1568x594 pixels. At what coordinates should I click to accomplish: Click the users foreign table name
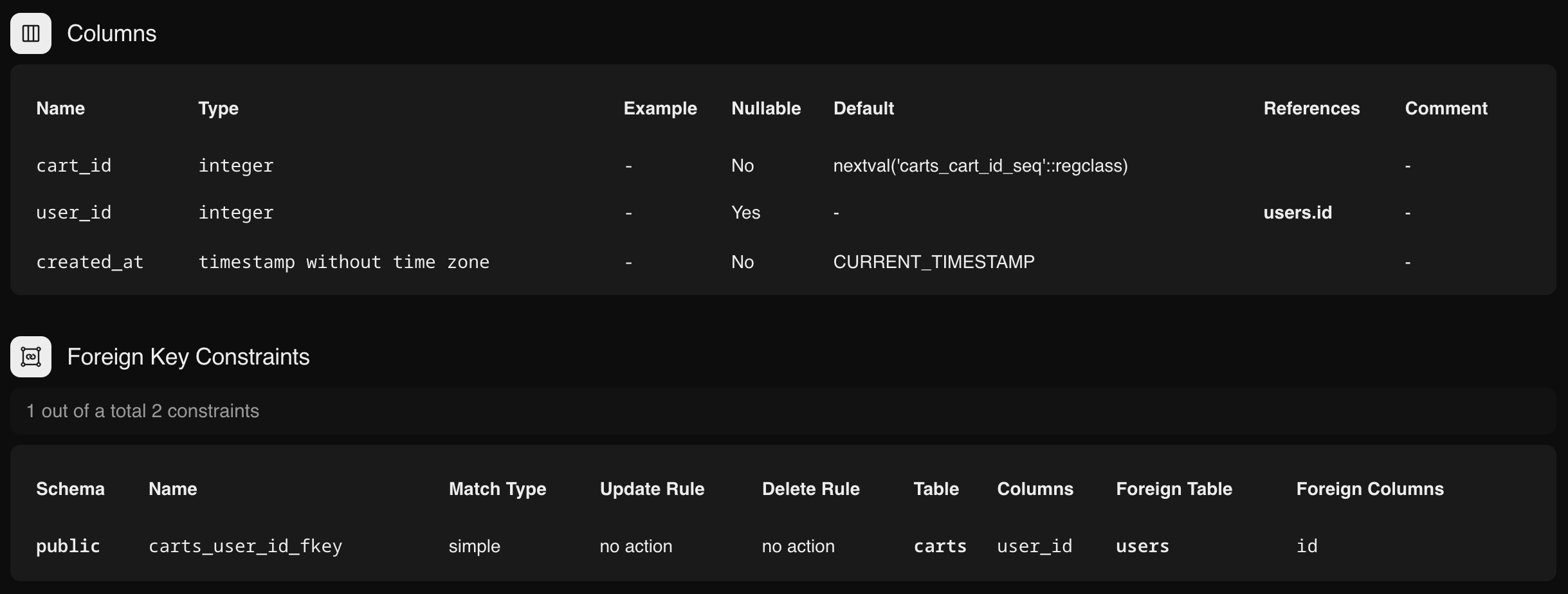[1142, 546]
